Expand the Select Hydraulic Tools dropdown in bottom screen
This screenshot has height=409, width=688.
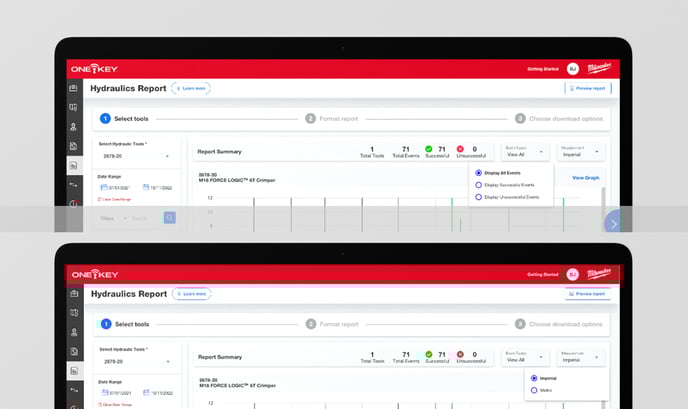137,362
